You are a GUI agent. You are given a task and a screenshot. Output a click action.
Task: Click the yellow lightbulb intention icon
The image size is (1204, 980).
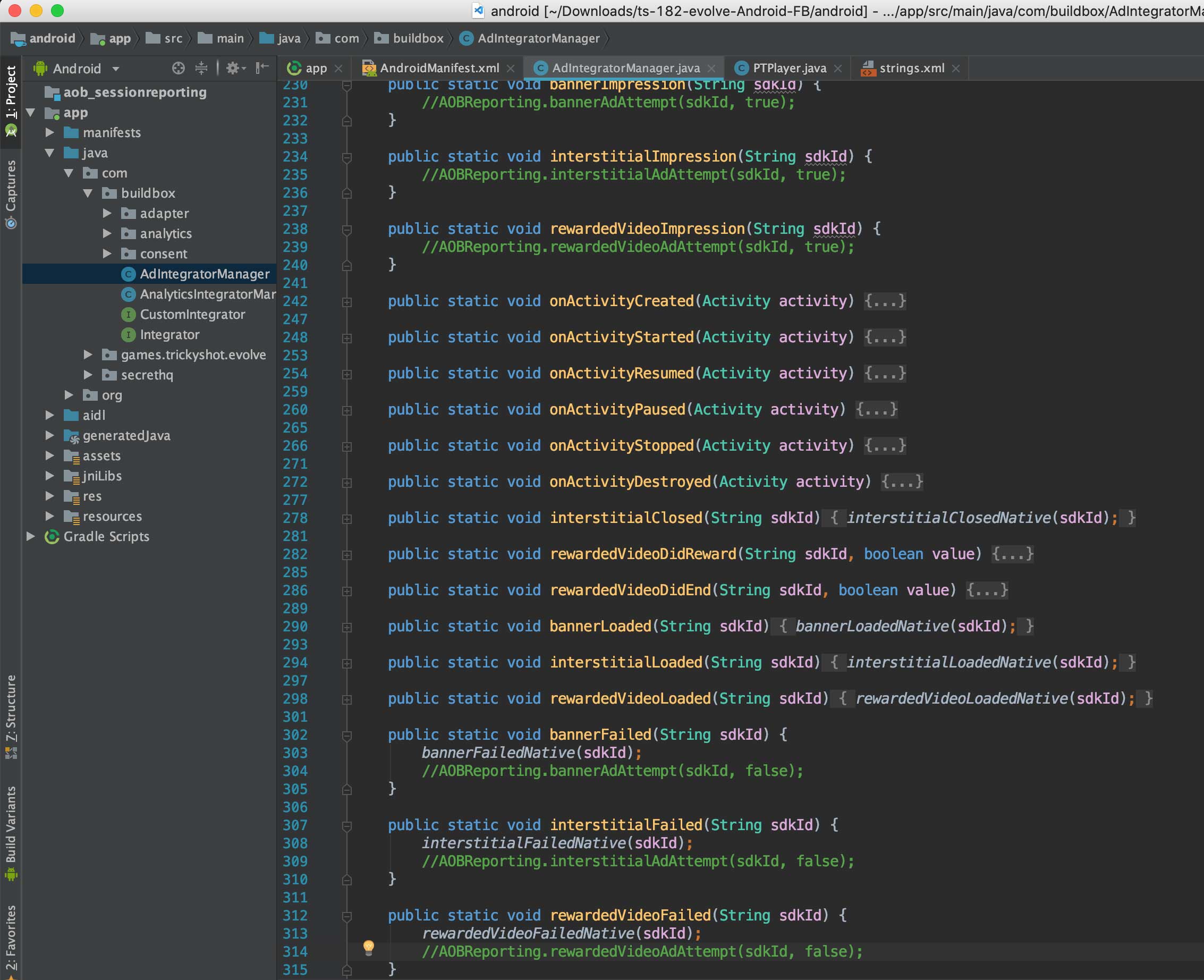tap(369, 947)
